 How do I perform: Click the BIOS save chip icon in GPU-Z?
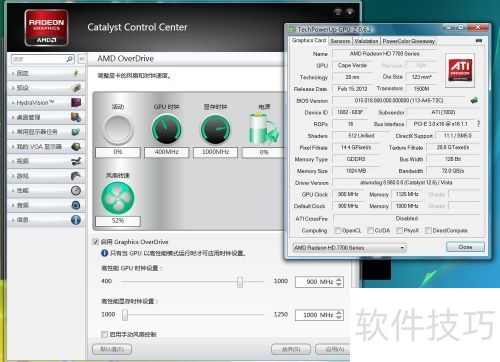pyautogui.click(x=474, y=100)
